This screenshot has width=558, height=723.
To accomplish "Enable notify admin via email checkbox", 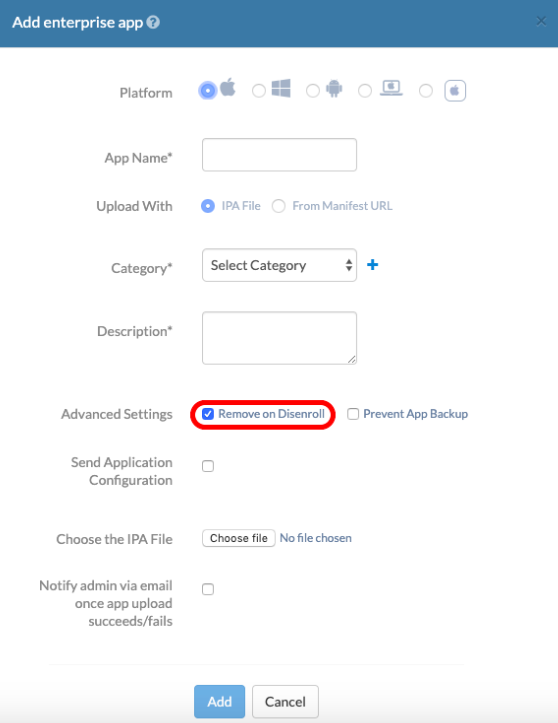I will coord(208,589).
